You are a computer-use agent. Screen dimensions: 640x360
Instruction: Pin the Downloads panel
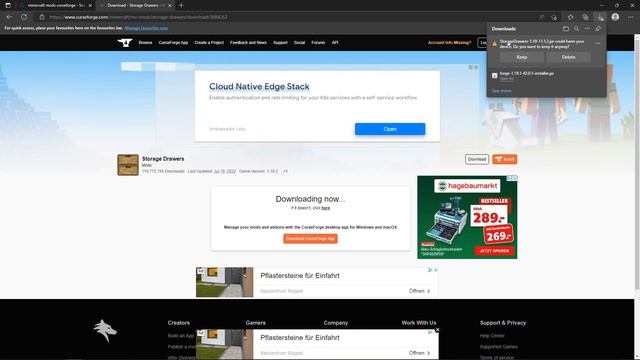pos(598,29)
